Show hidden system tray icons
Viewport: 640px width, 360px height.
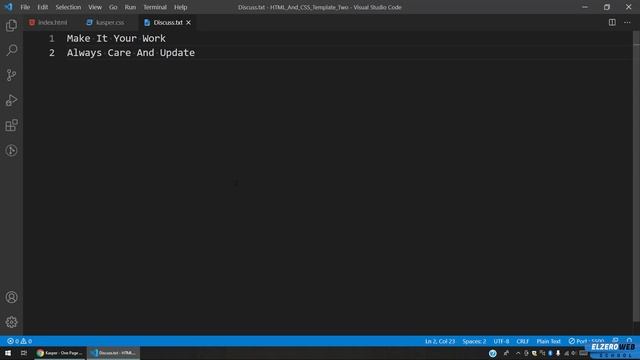click(x=518, y=353)
